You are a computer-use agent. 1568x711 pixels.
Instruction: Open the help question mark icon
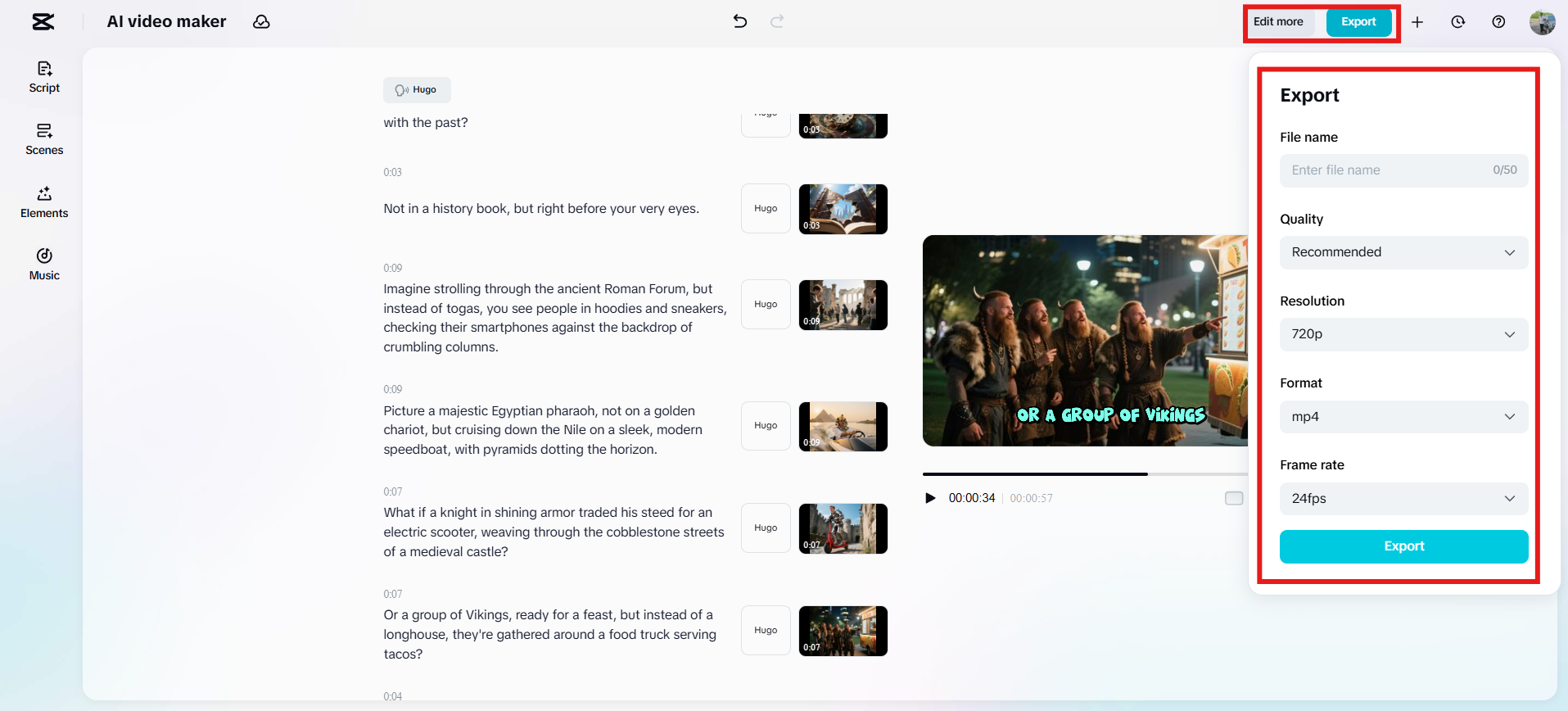(x=1498, y=22)
